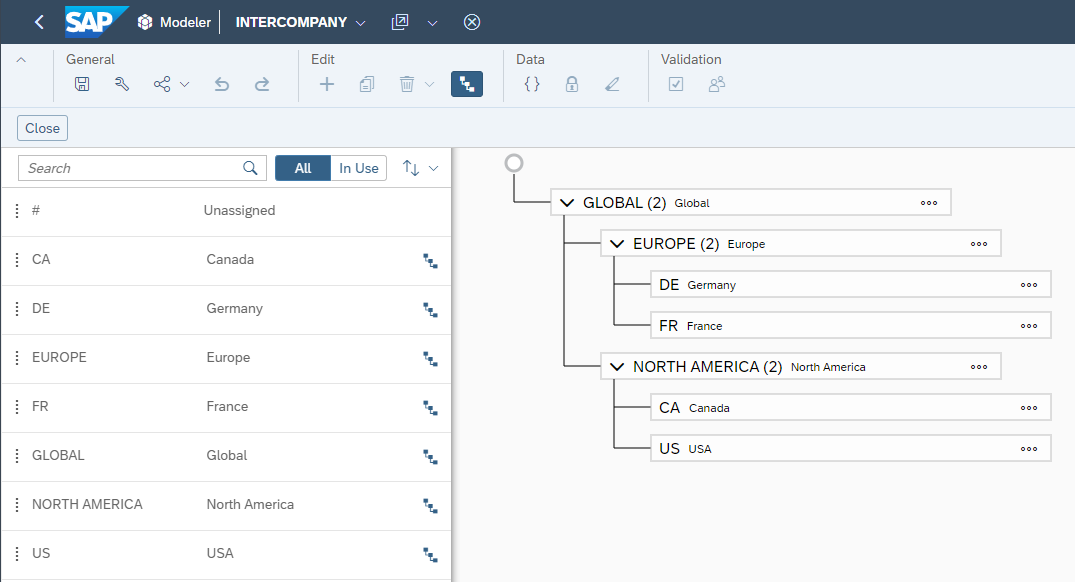Click hierarchy icon in the GLOBAL row
Viewport: 1075px width, 582px height.
point(430,457)
